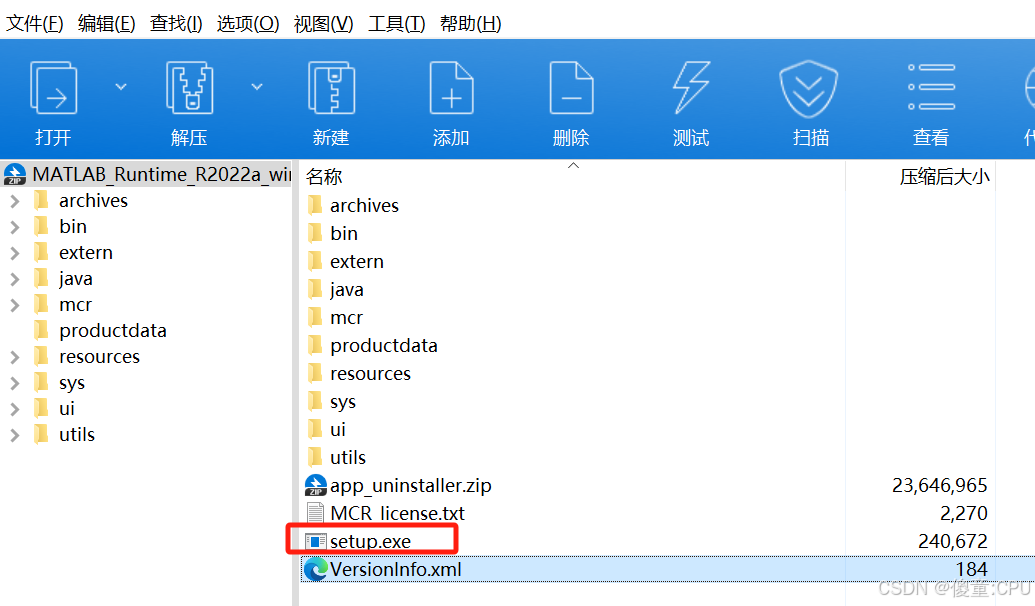
Task: Expand sys node in tree
Action: coord(15,383)
